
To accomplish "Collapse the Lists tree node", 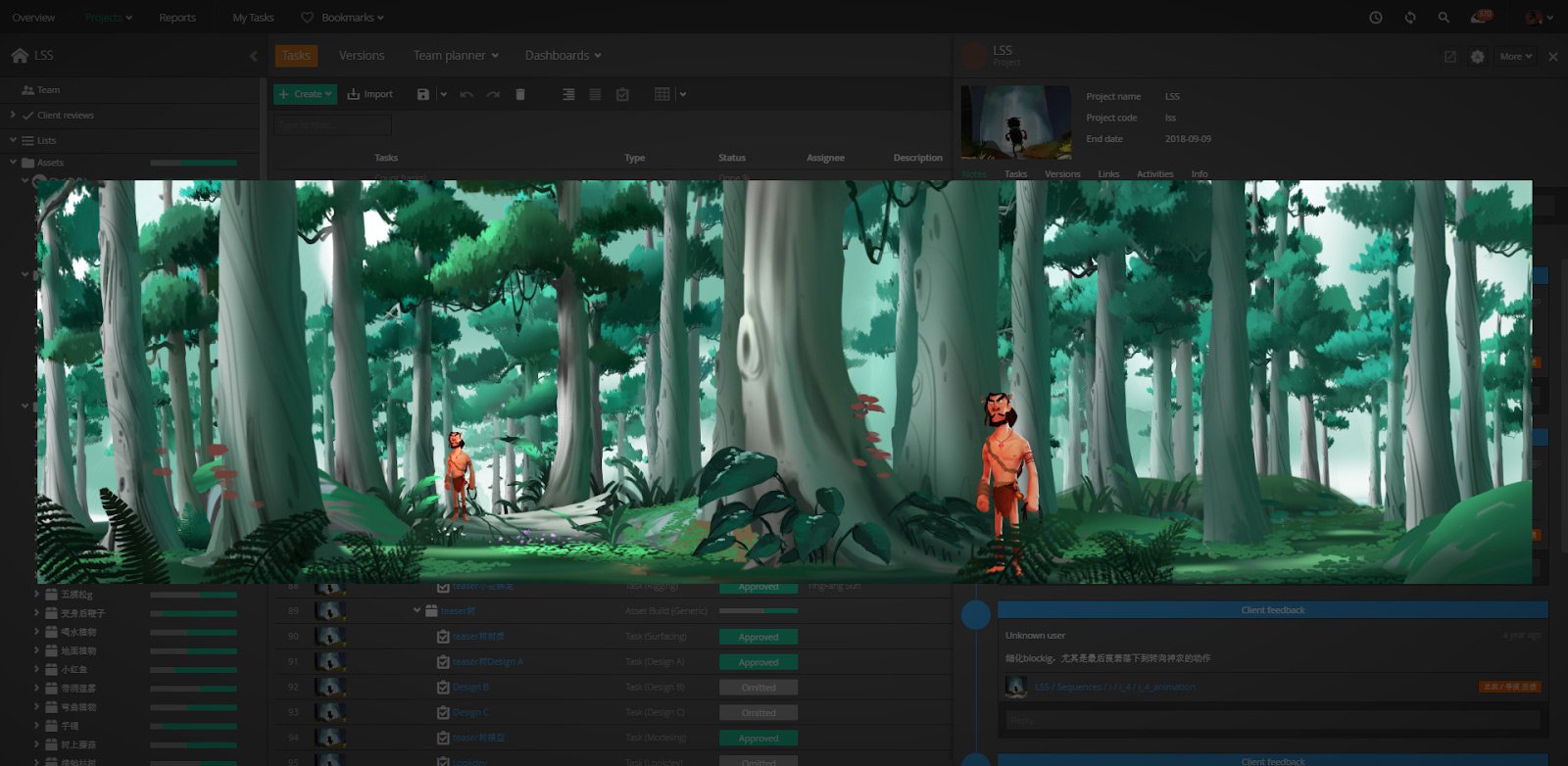I will pos(13,141).
